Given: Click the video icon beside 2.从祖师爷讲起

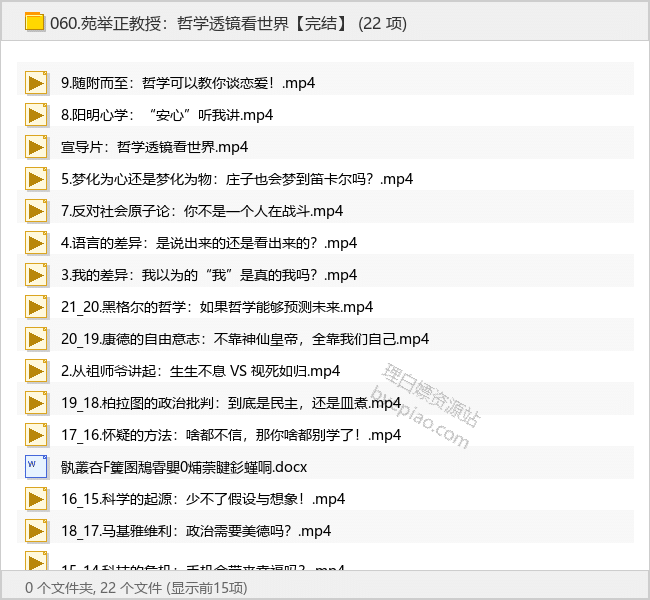Looking at the screenshot, I should (36, 371).
